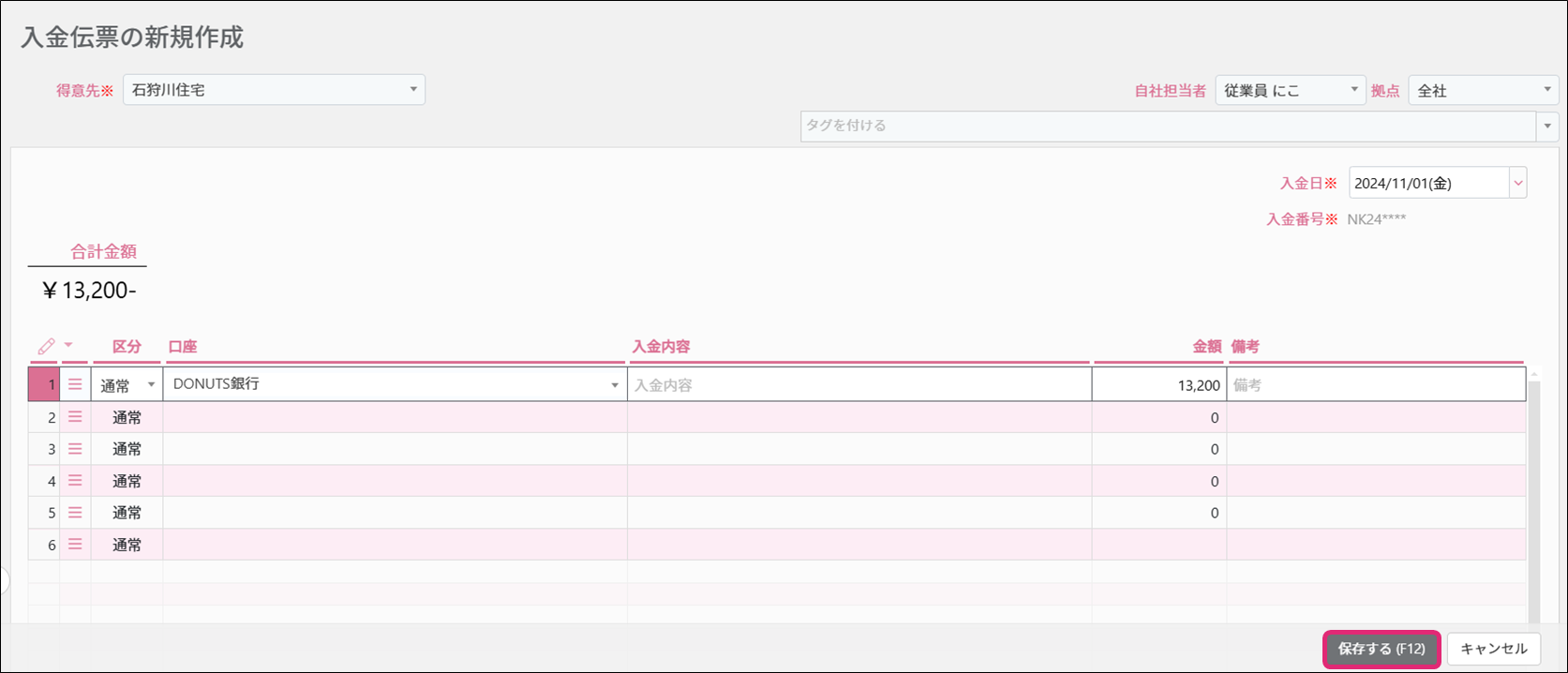1568x673 pixels.
Task: Click row 5 区分 cell 通常
Action: [127, 513]
